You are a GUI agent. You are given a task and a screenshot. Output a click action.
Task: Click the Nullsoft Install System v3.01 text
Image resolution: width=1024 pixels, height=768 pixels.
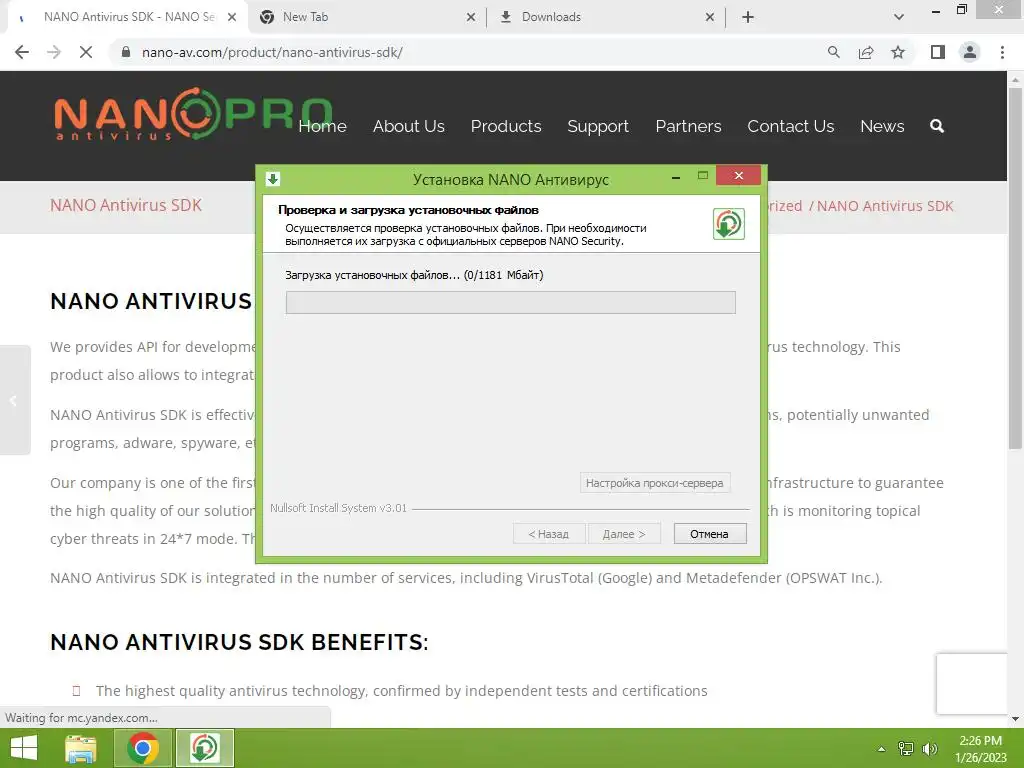tap(338, 508)
